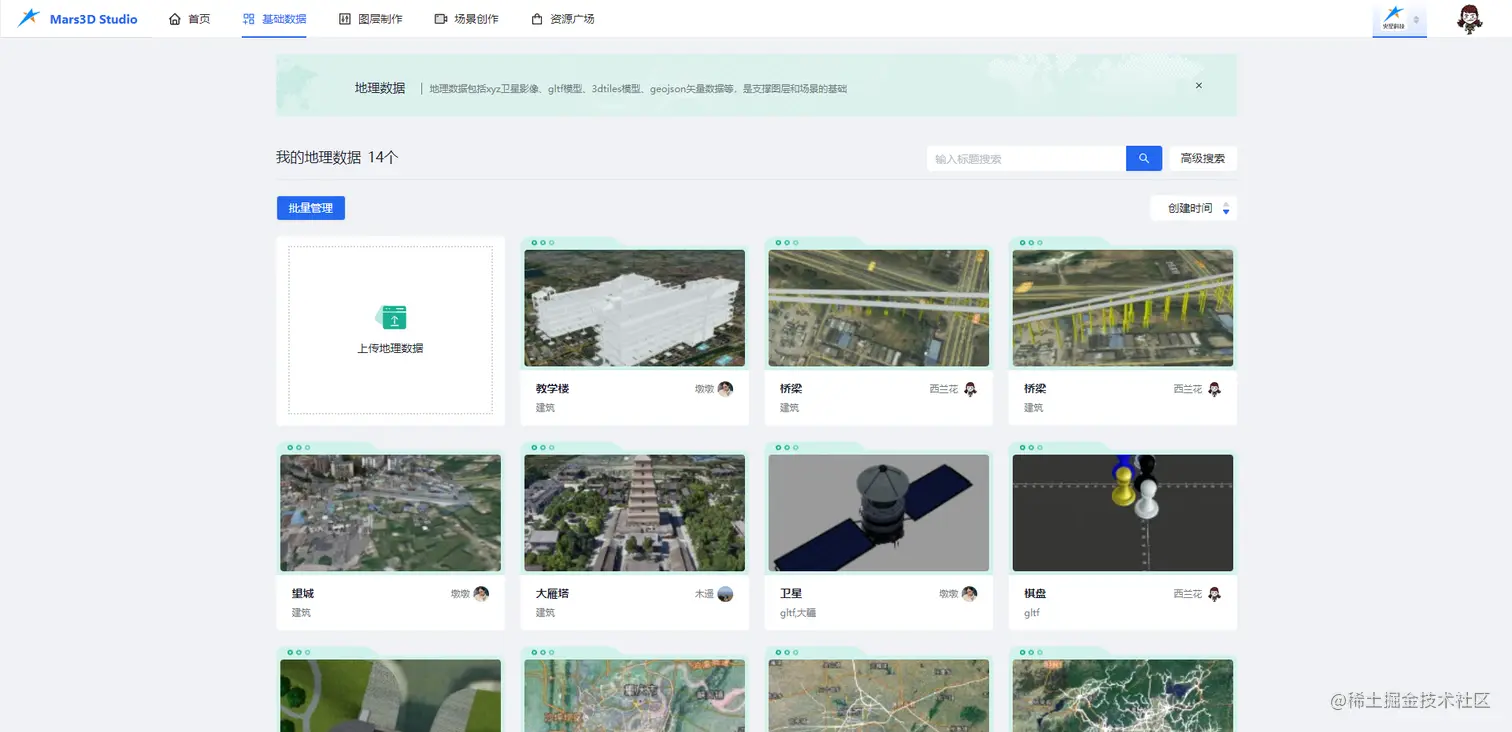Open thumbnail with glowing white road network
1512x732 pixels.
pyautogui.click(x=1123, y=695)
